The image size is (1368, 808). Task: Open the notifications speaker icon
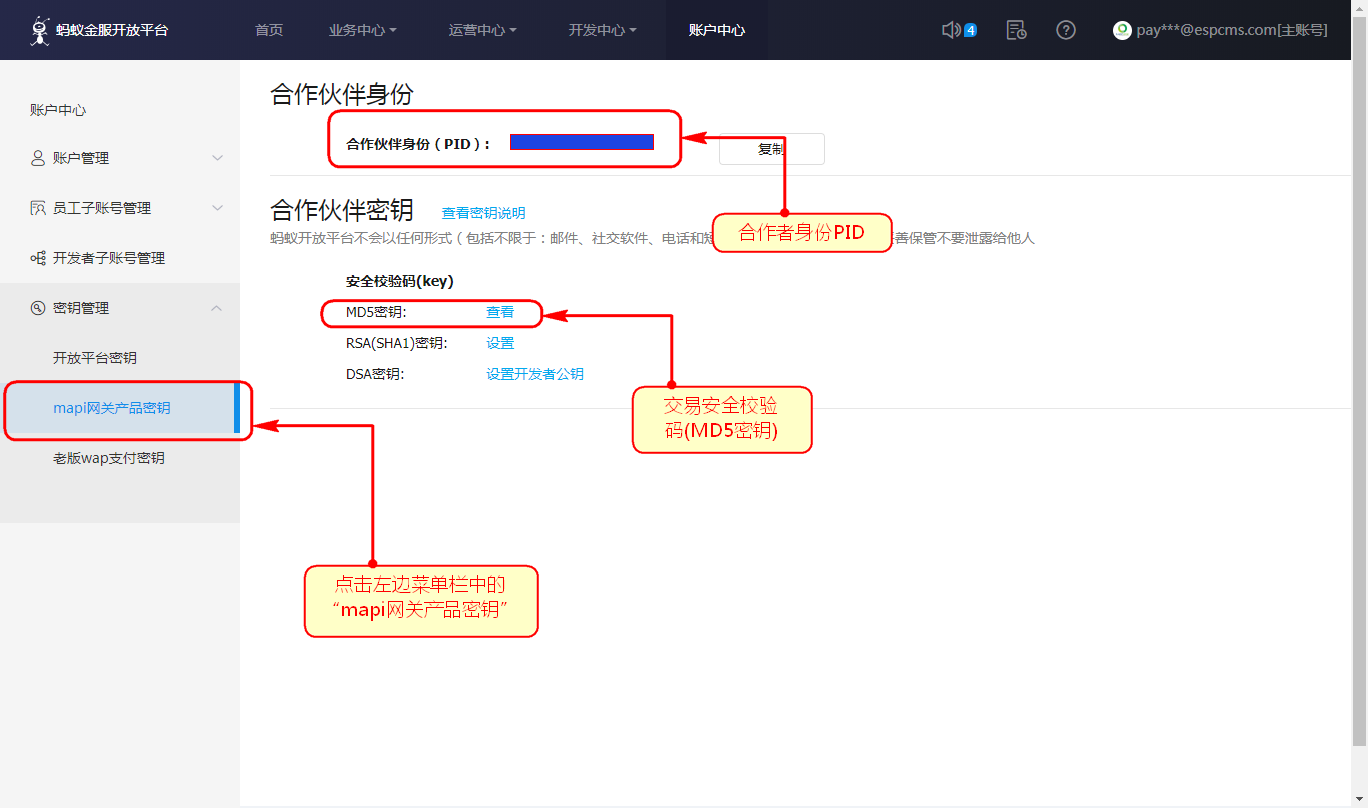coord(951,30)
